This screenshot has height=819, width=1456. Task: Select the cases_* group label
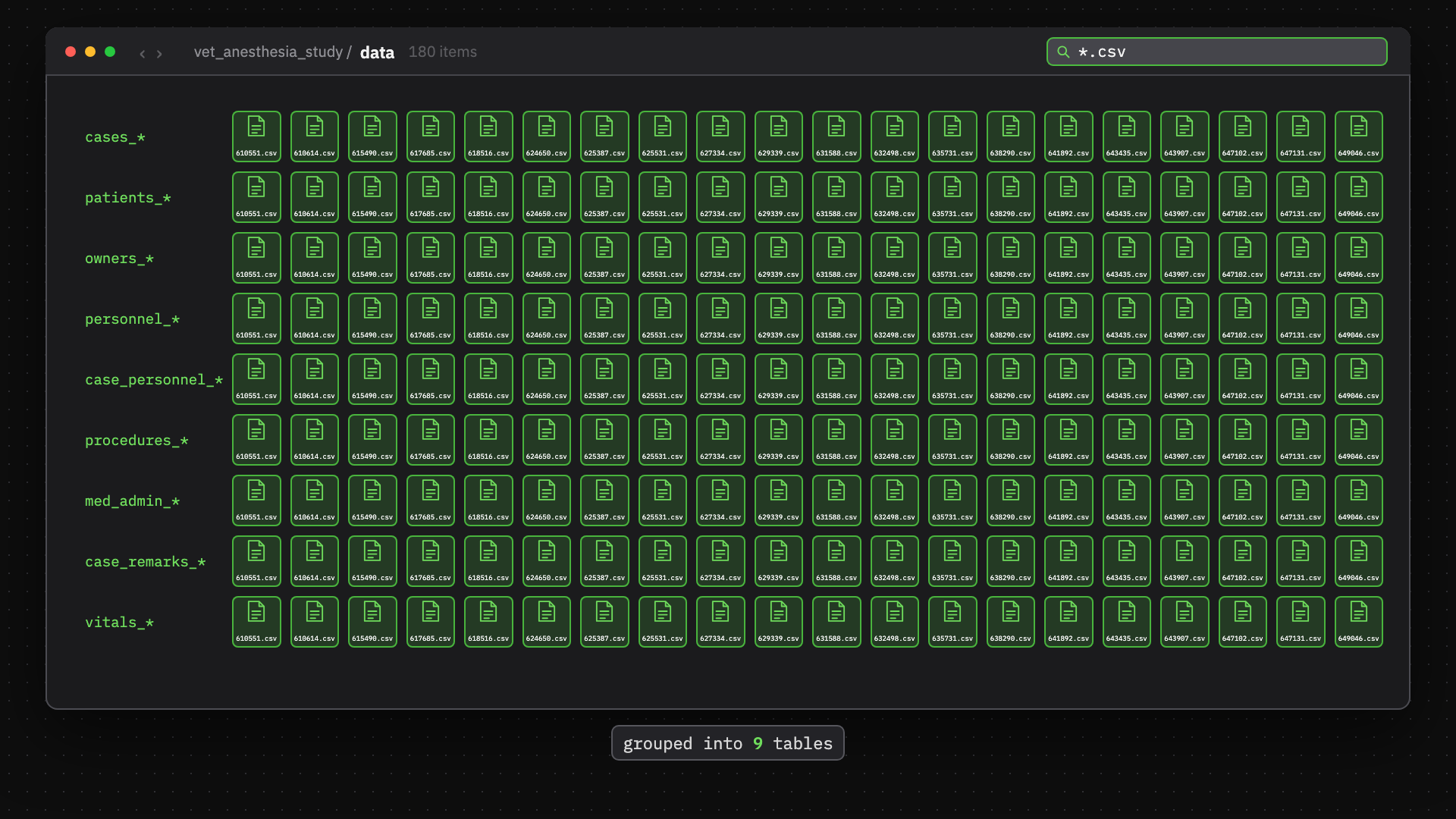click(x=115, y=137)
